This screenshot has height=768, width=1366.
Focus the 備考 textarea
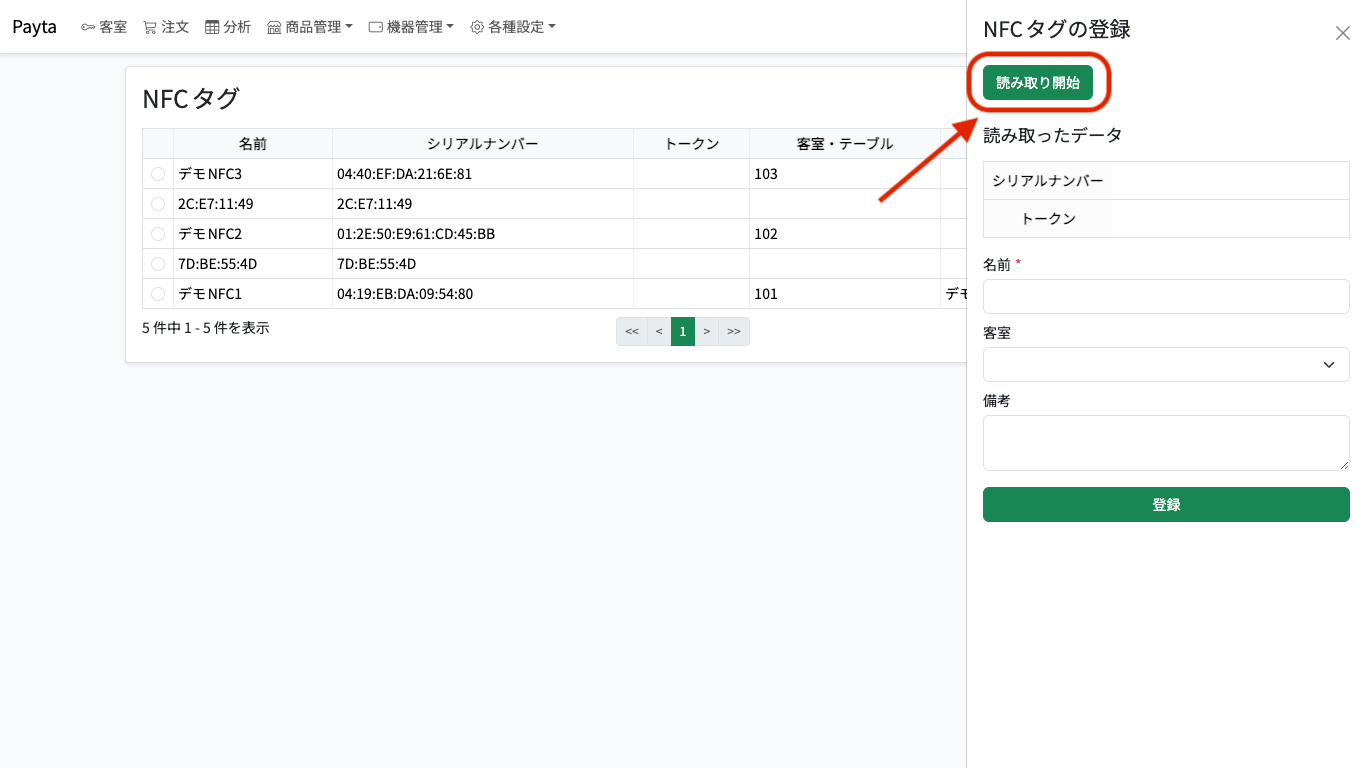click(x=1166, y=443)
